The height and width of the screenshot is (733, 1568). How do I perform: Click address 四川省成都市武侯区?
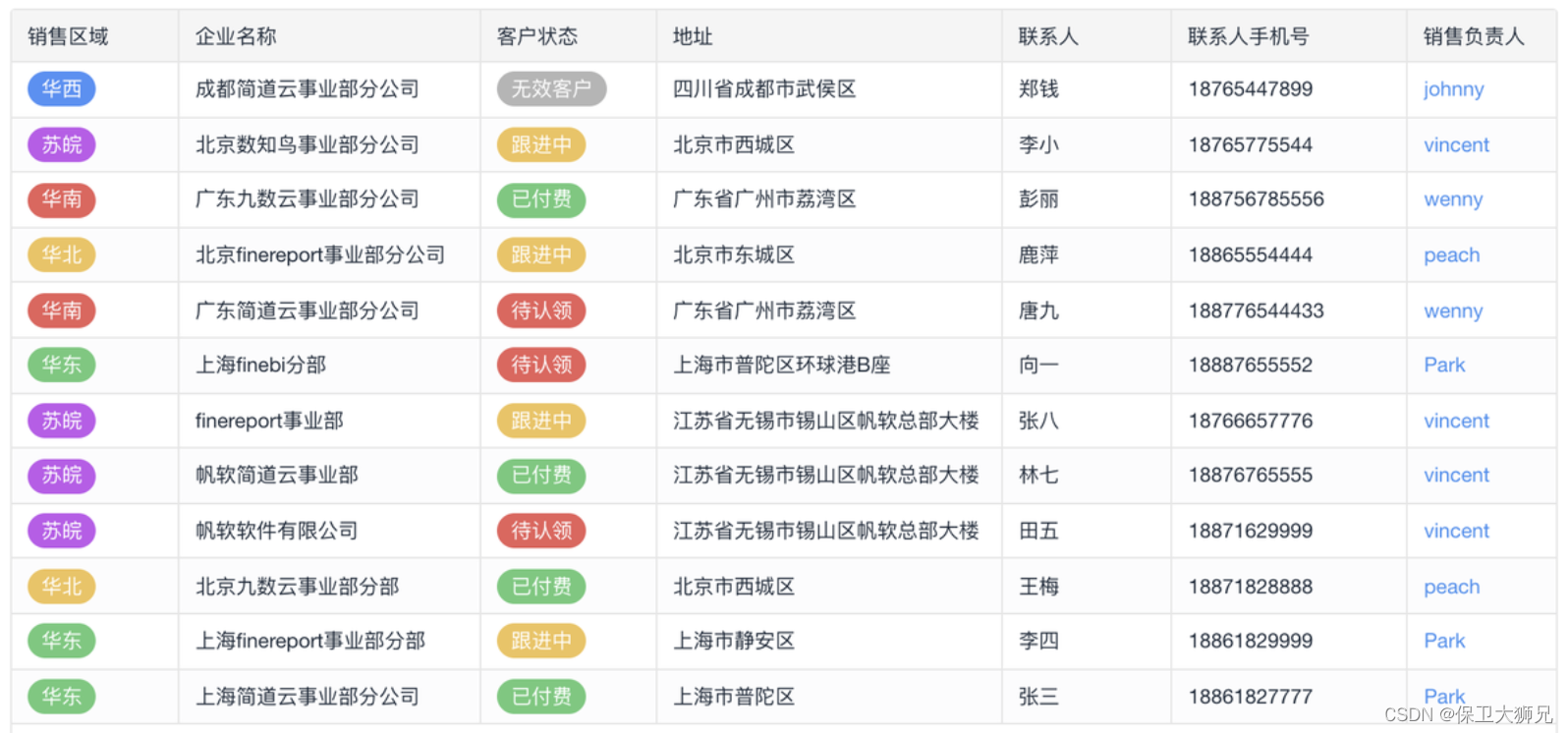(764, 88)
